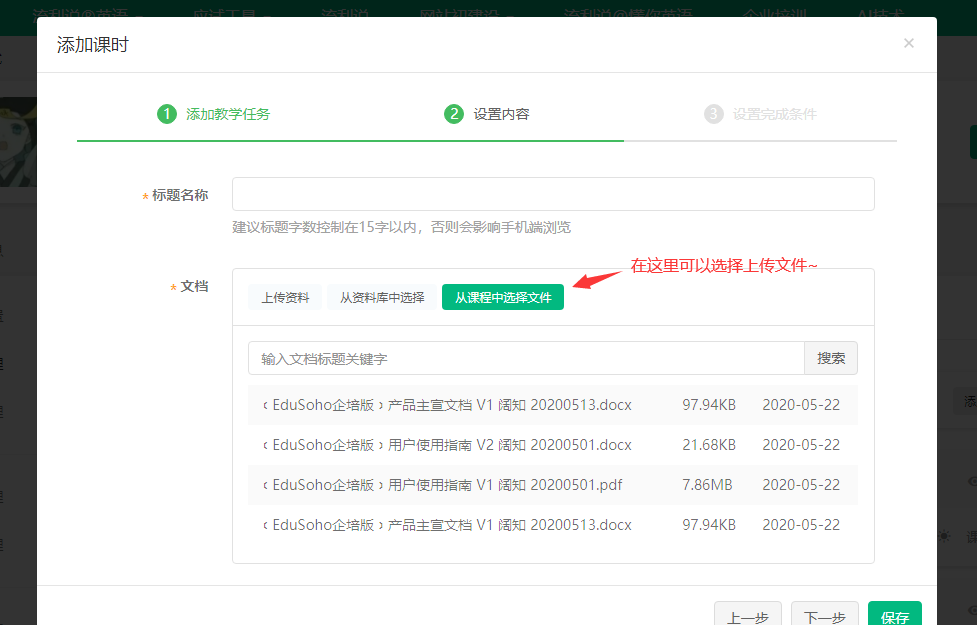The width and height of the screenshot is (977, 625).
Task: Select the 从课程中选择文件 green tab
Action: 503,297
